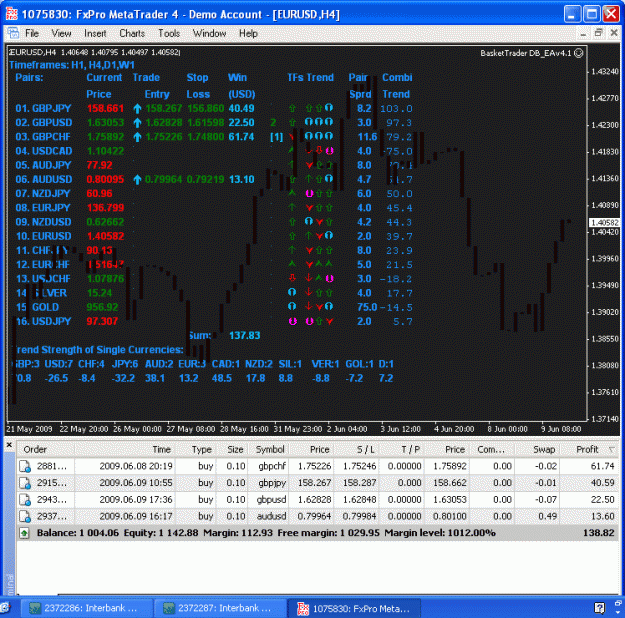The height and width of the screenshot is (618, 625).
Task: Click the 06. AUDUSD pair label
Action: [44, 179]
